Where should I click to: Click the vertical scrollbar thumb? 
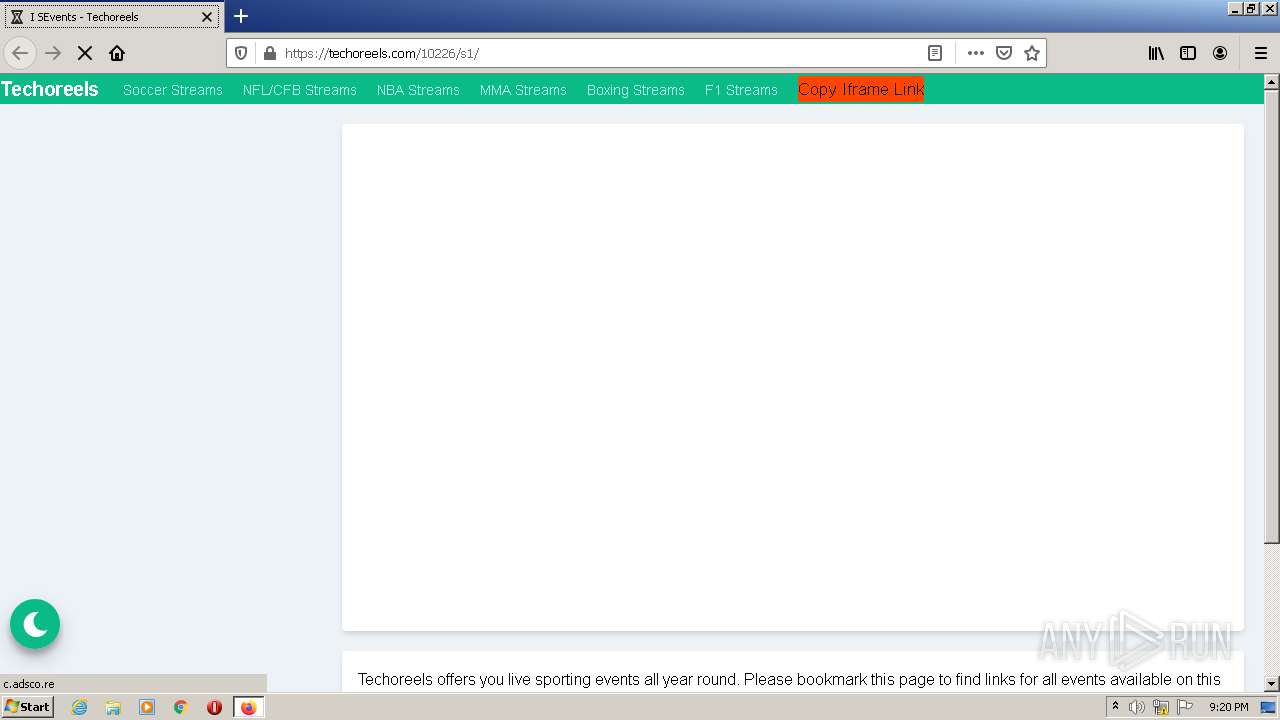pos(1272,316)
